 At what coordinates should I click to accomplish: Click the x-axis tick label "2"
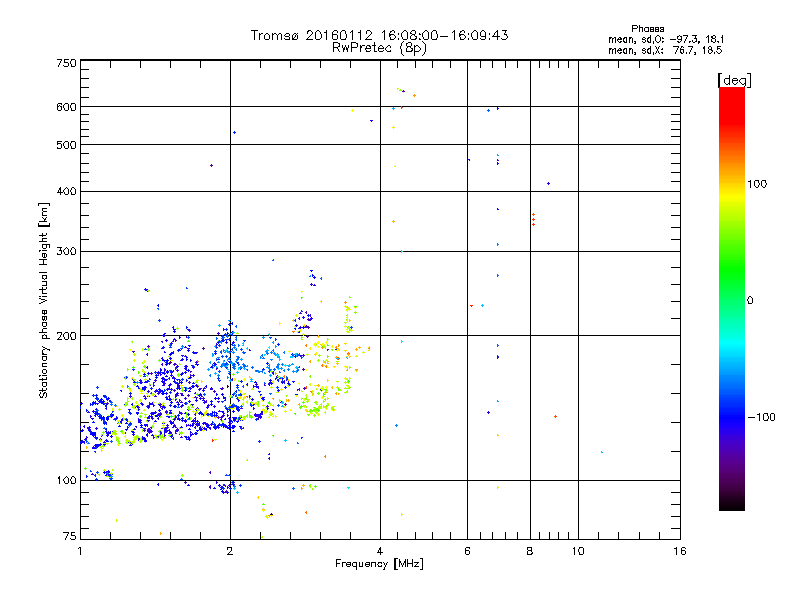(x=230, y=551)
